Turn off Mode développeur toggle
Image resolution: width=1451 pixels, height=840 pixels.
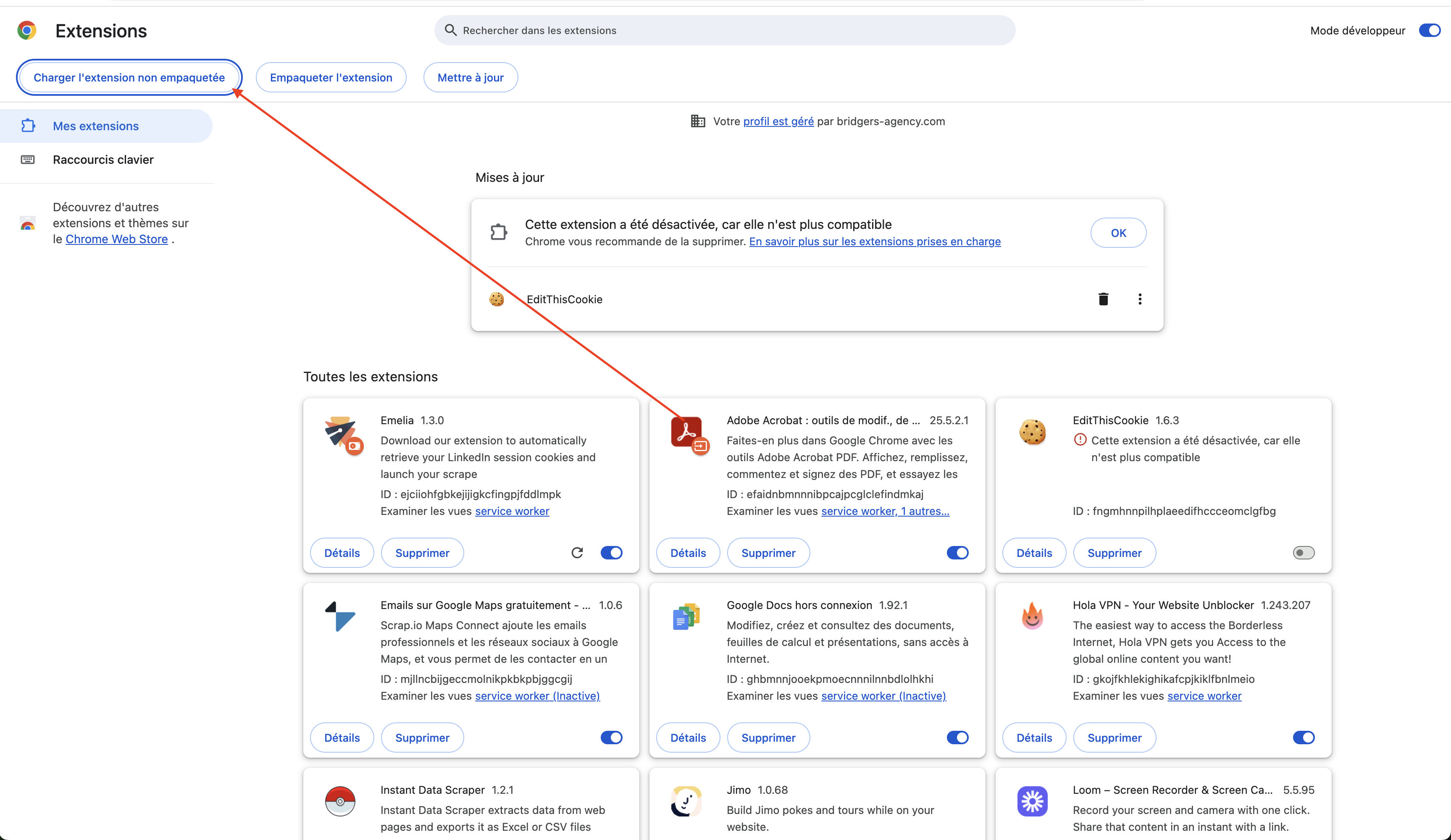(1429, 31)
